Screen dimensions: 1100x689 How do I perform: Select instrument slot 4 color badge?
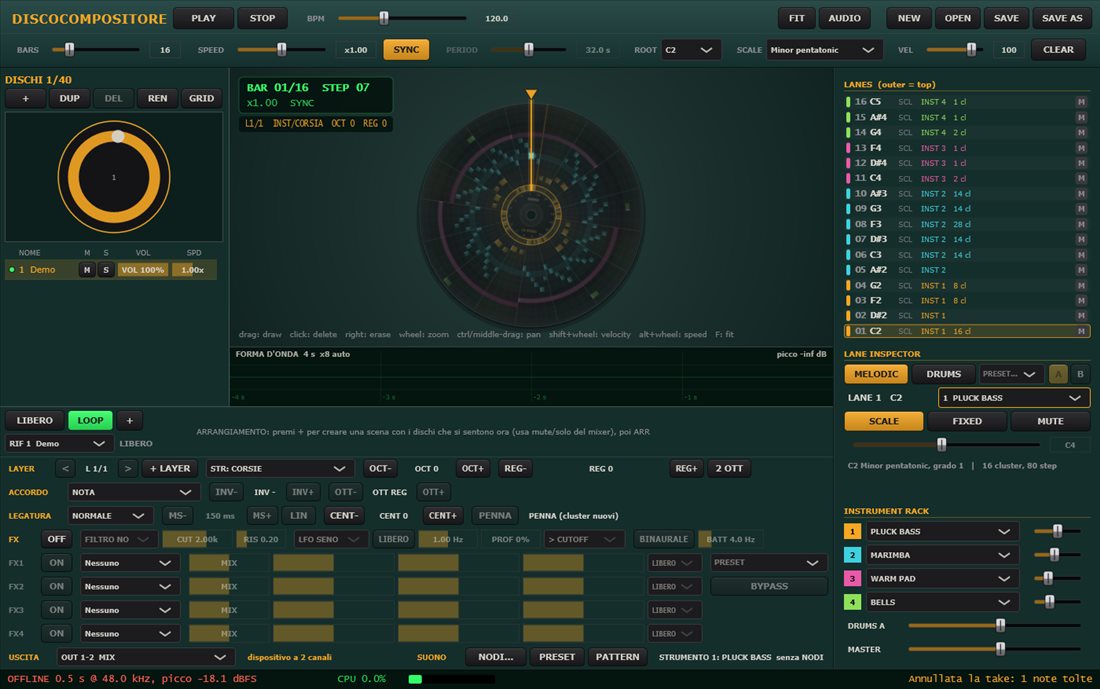tap(852, 602)
